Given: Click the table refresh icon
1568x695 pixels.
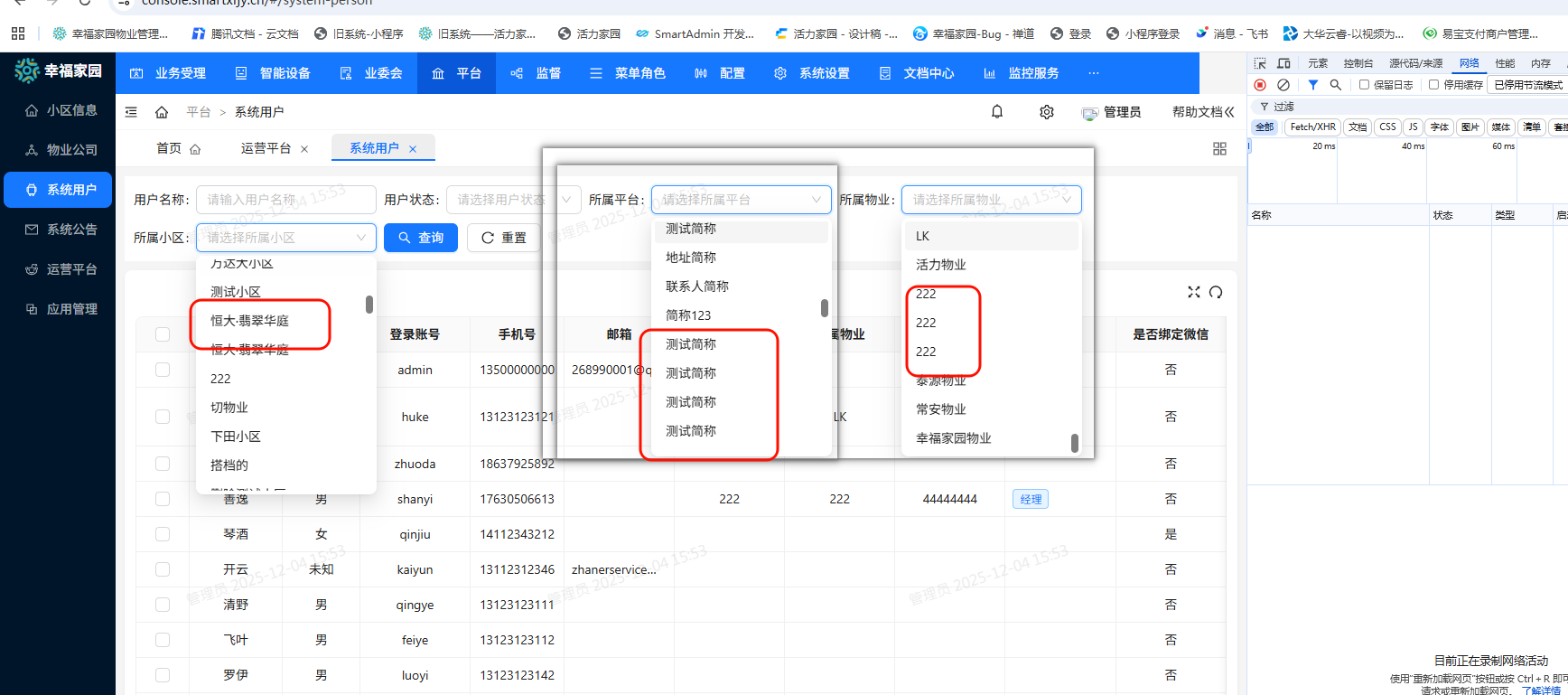Looking at the screenshot, I should (1216, 292).
